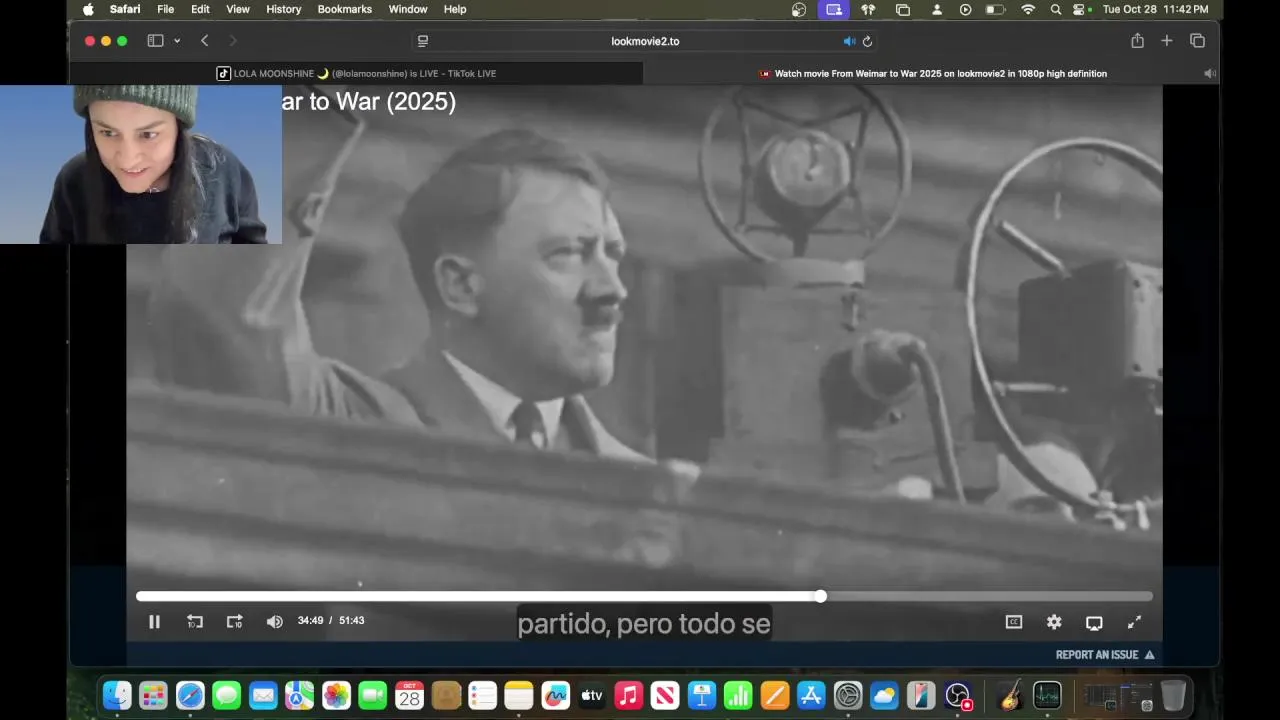Click the lookmovie2.to address field

[645, 41]
